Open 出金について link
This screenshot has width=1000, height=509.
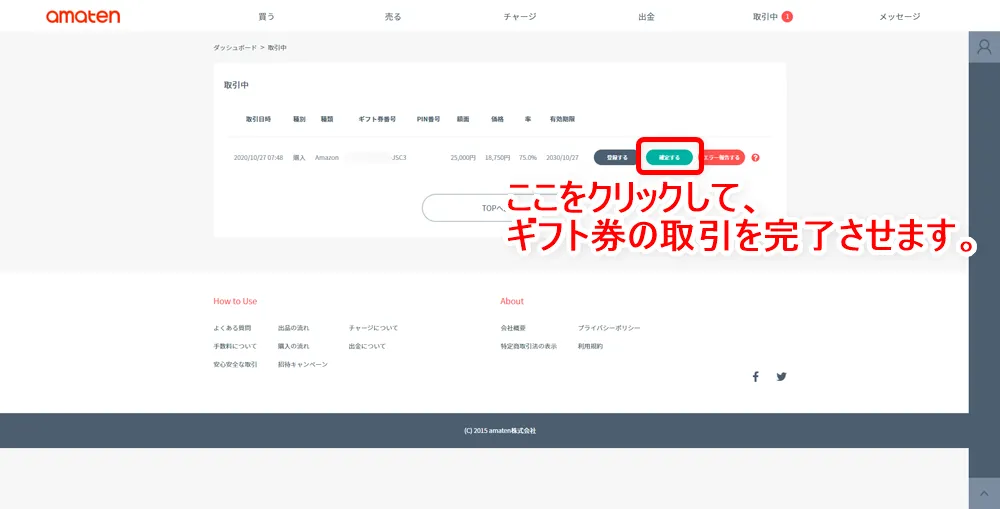point(367,346)
